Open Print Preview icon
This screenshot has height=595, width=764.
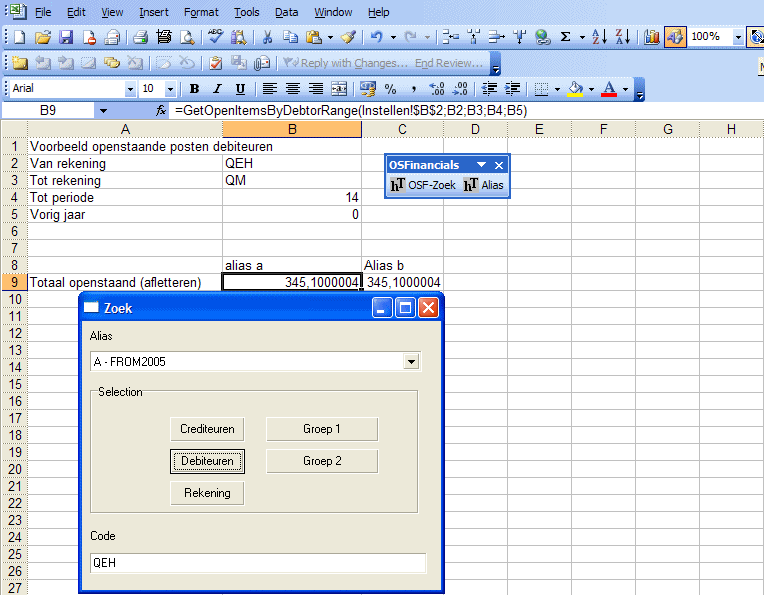click(187, 37)
